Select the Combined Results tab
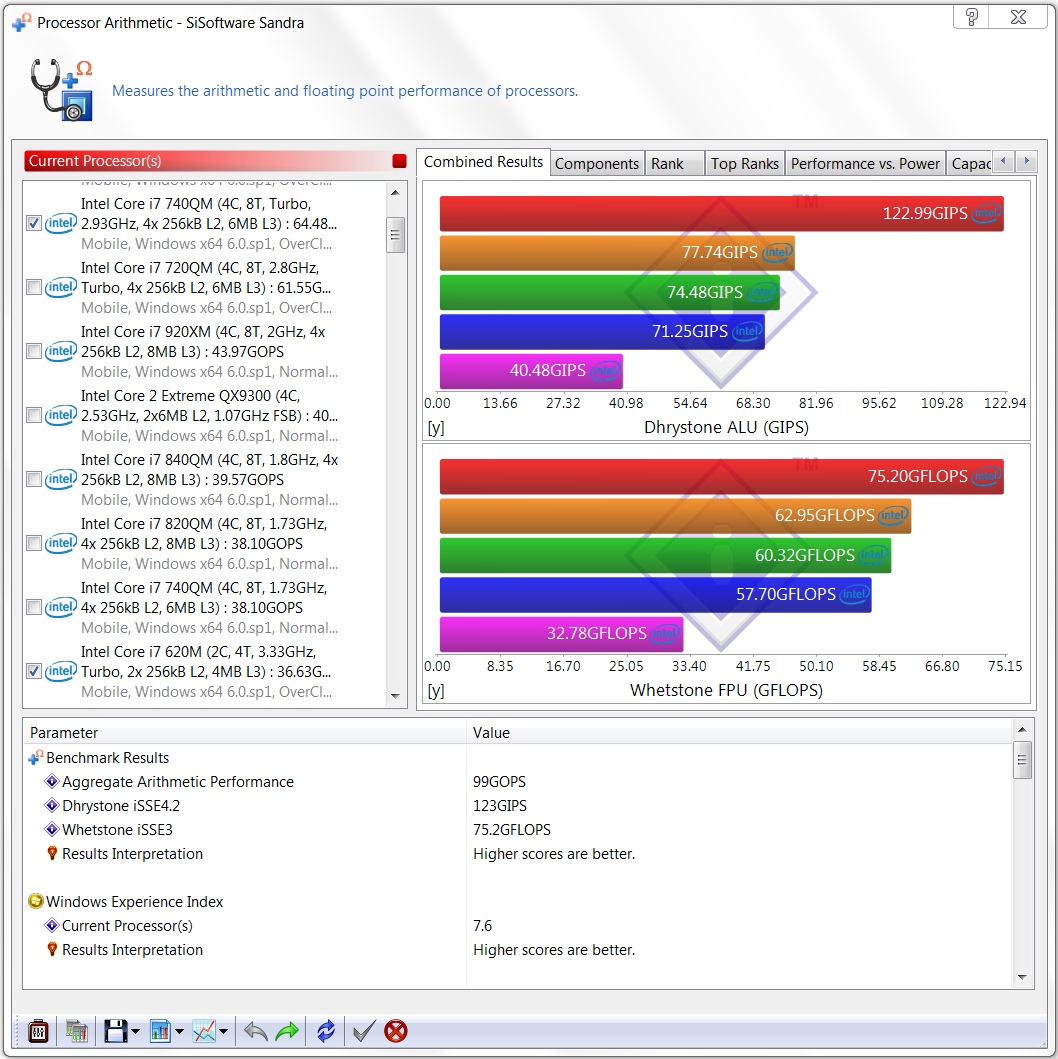Image resolution: width=1058 pixels, height=1059 pixels. (x=483, y=162)
